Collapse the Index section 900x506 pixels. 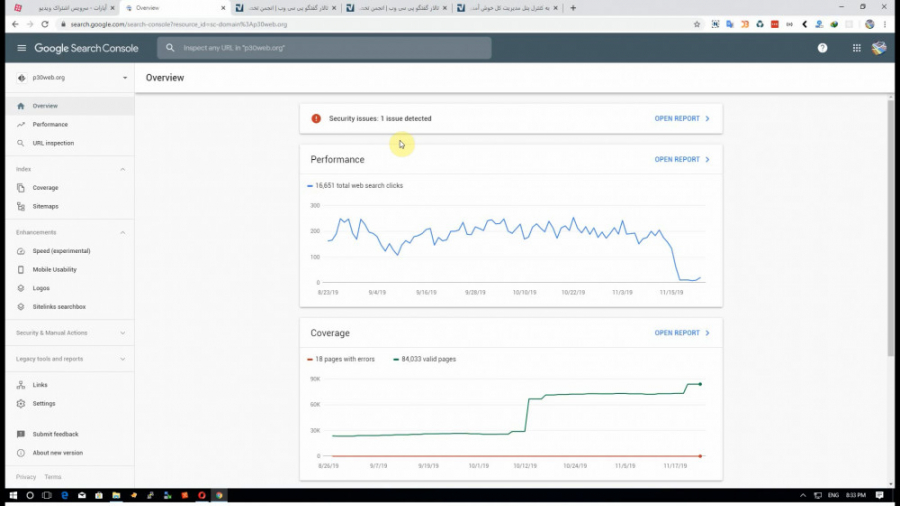(x=122, y=169)
